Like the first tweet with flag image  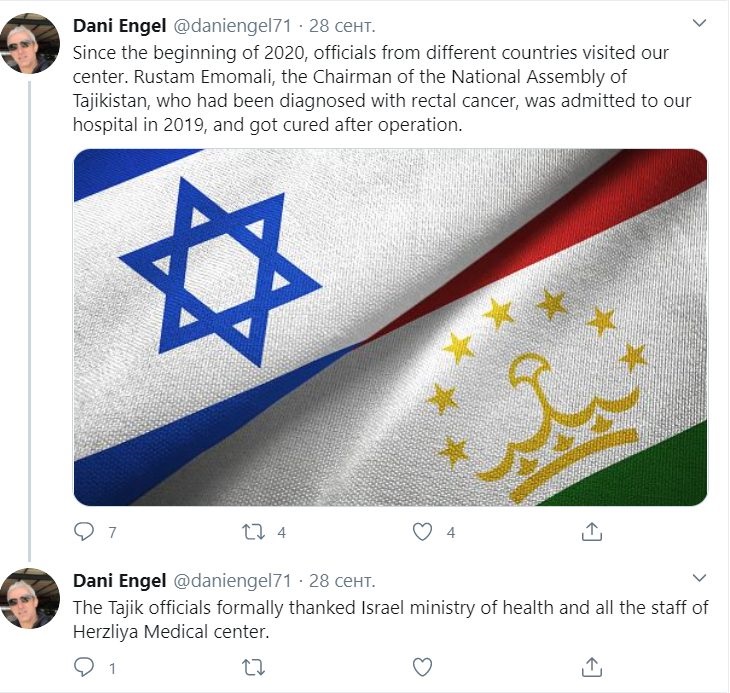pos(424,532)
